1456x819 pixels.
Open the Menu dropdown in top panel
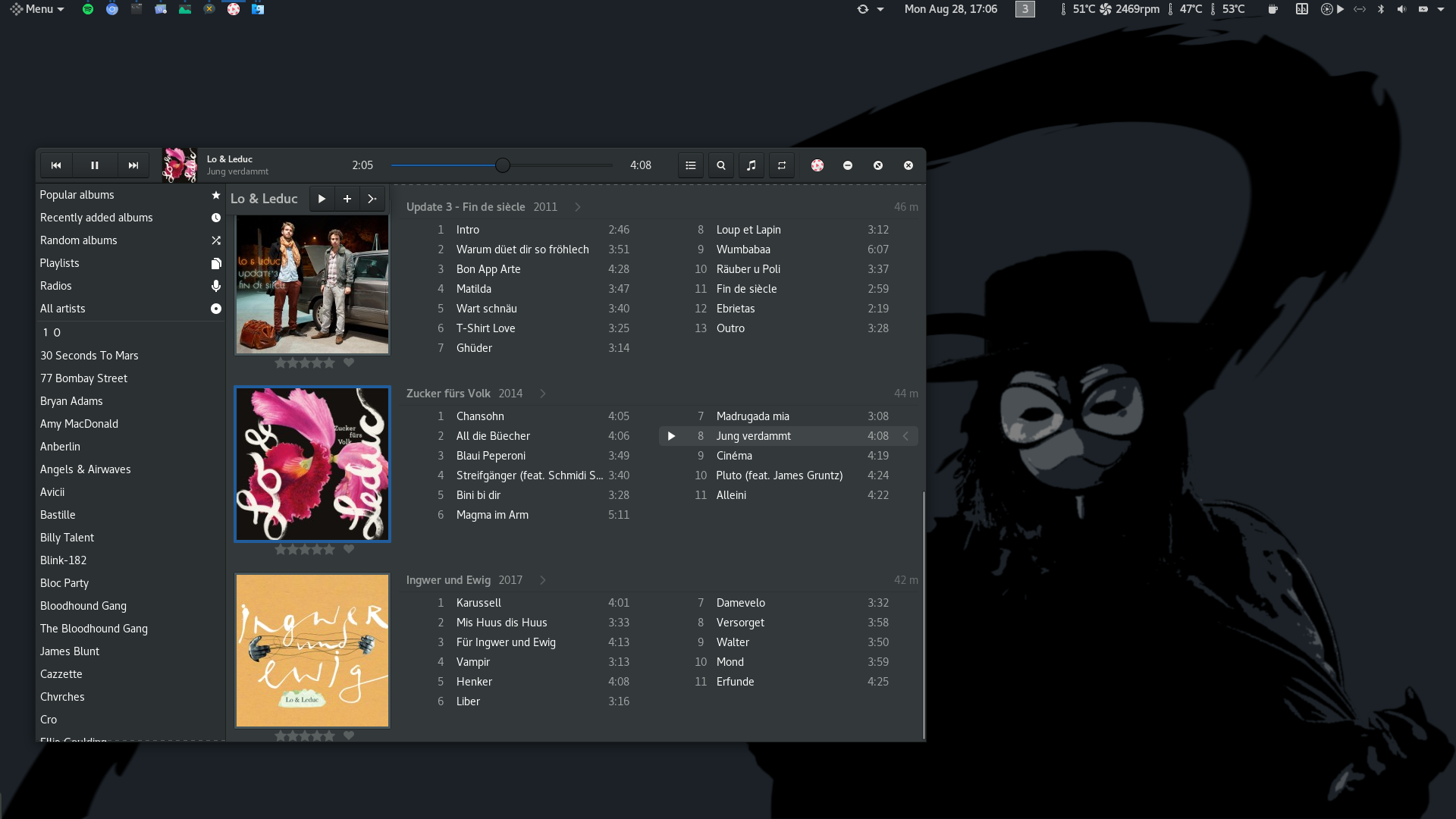(x=38, y=9)
